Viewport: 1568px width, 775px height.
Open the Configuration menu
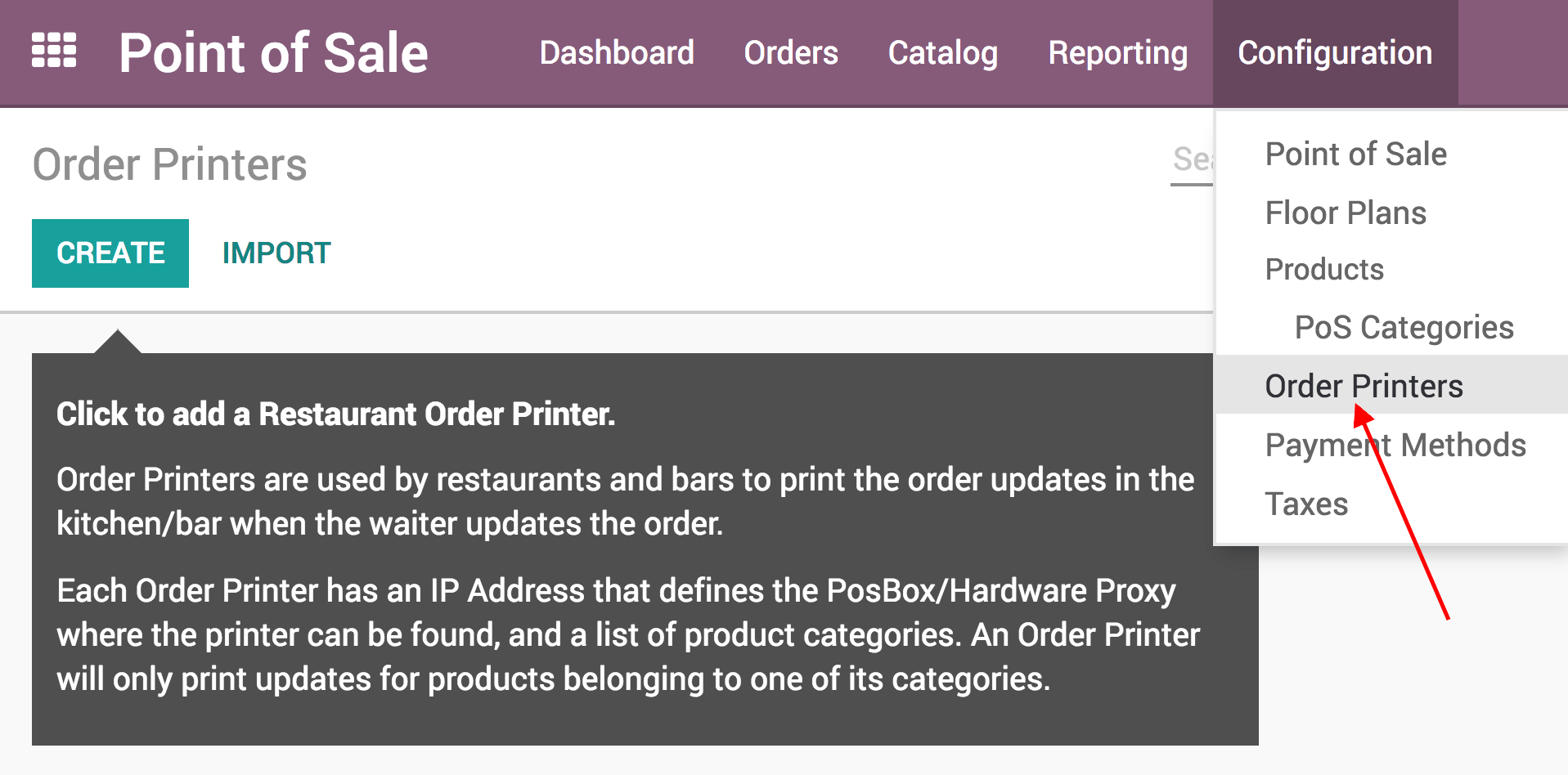point(1334,52)
